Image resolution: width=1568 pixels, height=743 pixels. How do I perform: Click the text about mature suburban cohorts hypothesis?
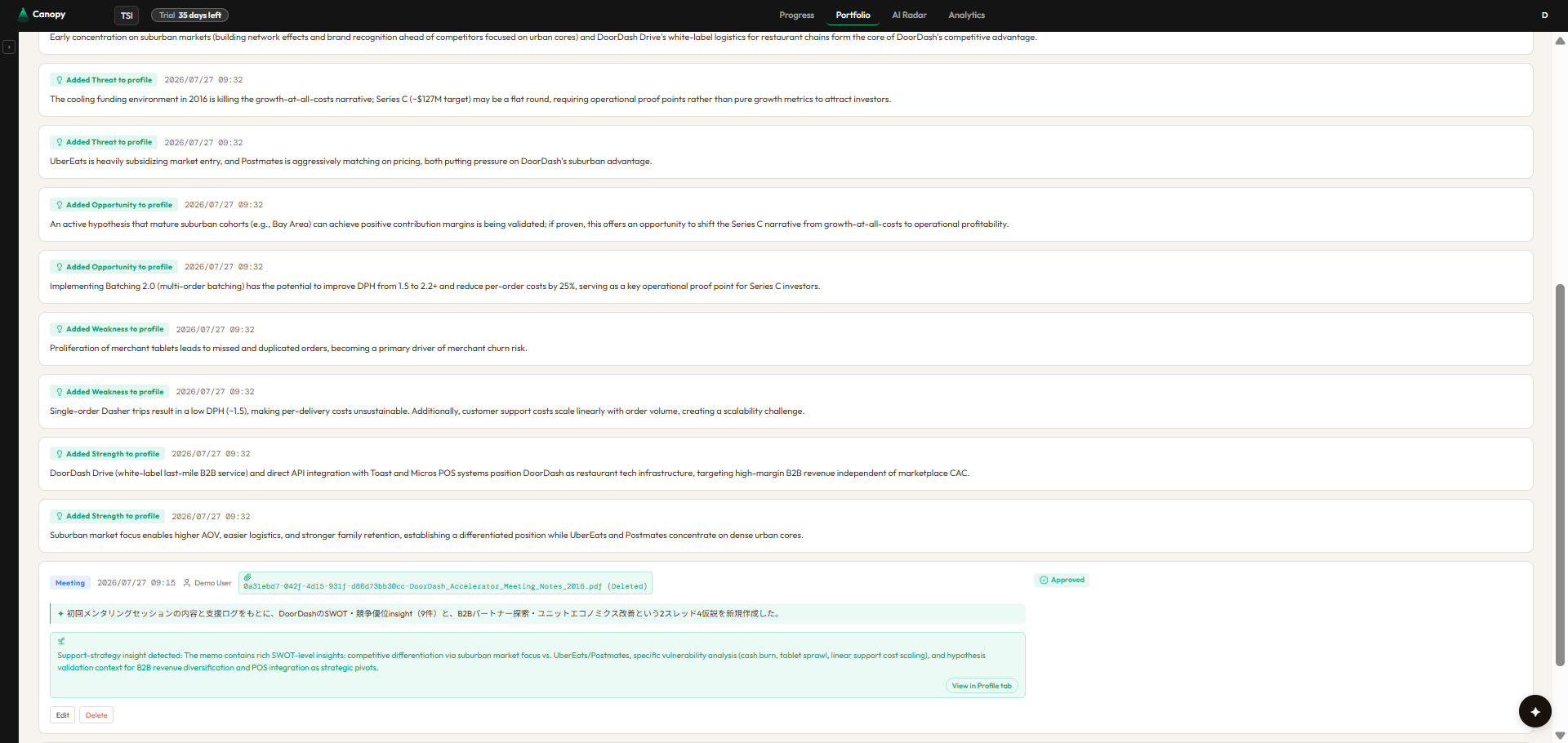(529, 225)
